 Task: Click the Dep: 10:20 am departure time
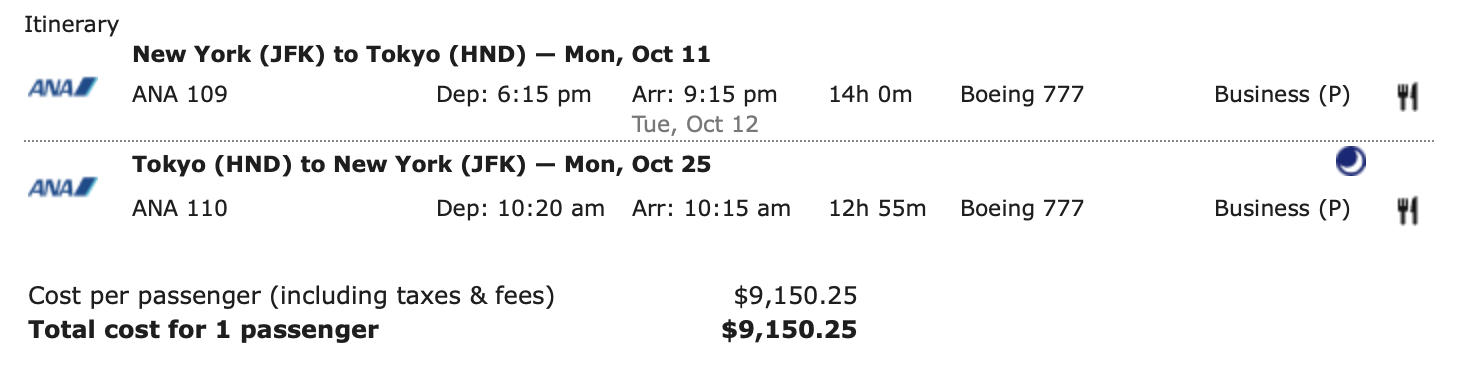[521, 209]
